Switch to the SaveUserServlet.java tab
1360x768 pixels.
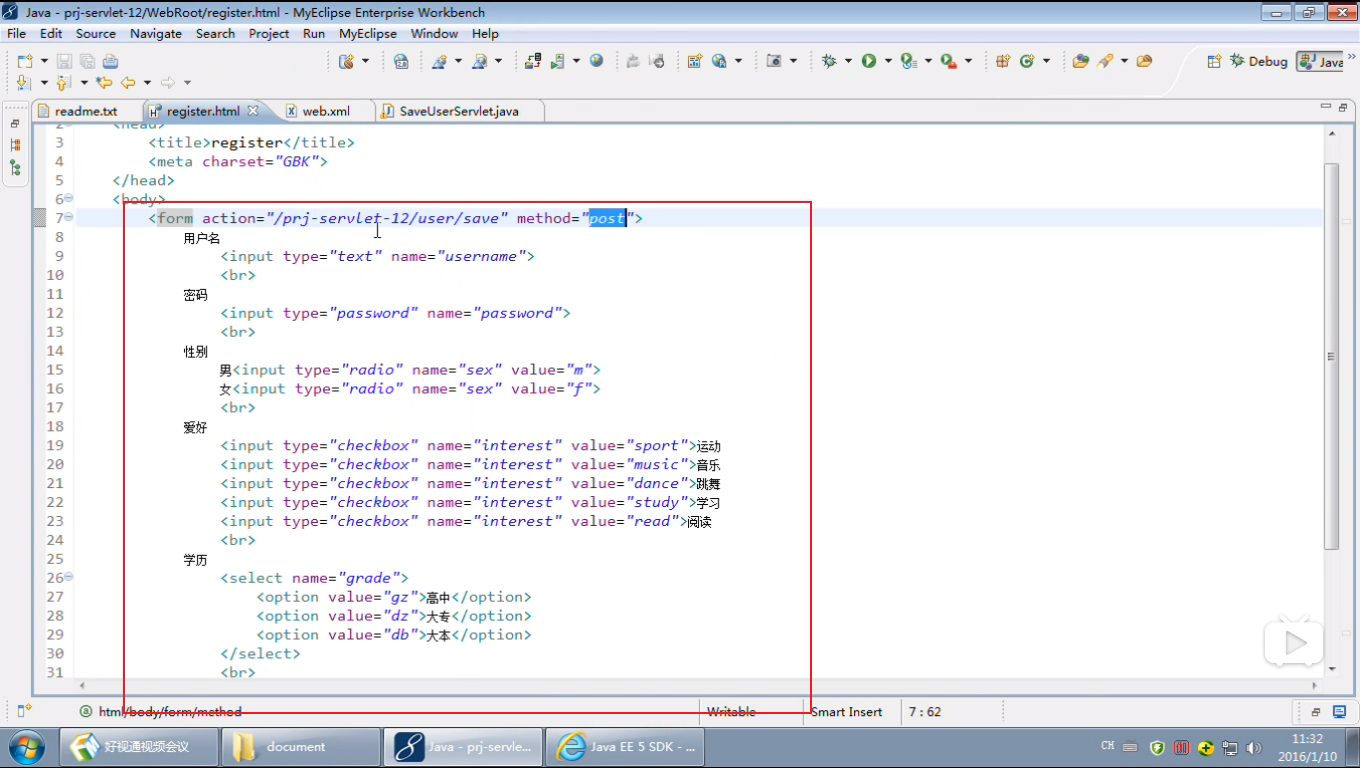point(458,111)
